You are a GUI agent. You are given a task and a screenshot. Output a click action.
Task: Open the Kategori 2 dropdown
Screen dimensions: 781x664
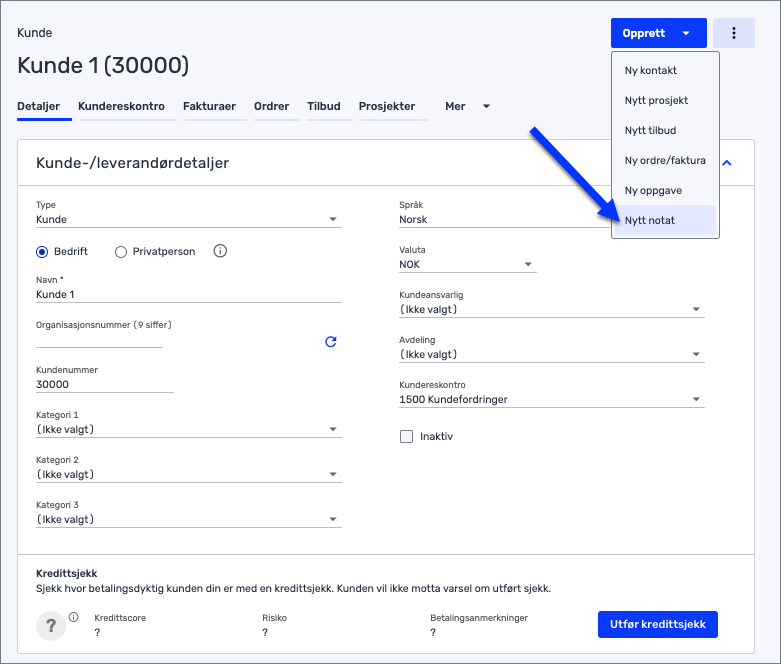coord(189,474)
